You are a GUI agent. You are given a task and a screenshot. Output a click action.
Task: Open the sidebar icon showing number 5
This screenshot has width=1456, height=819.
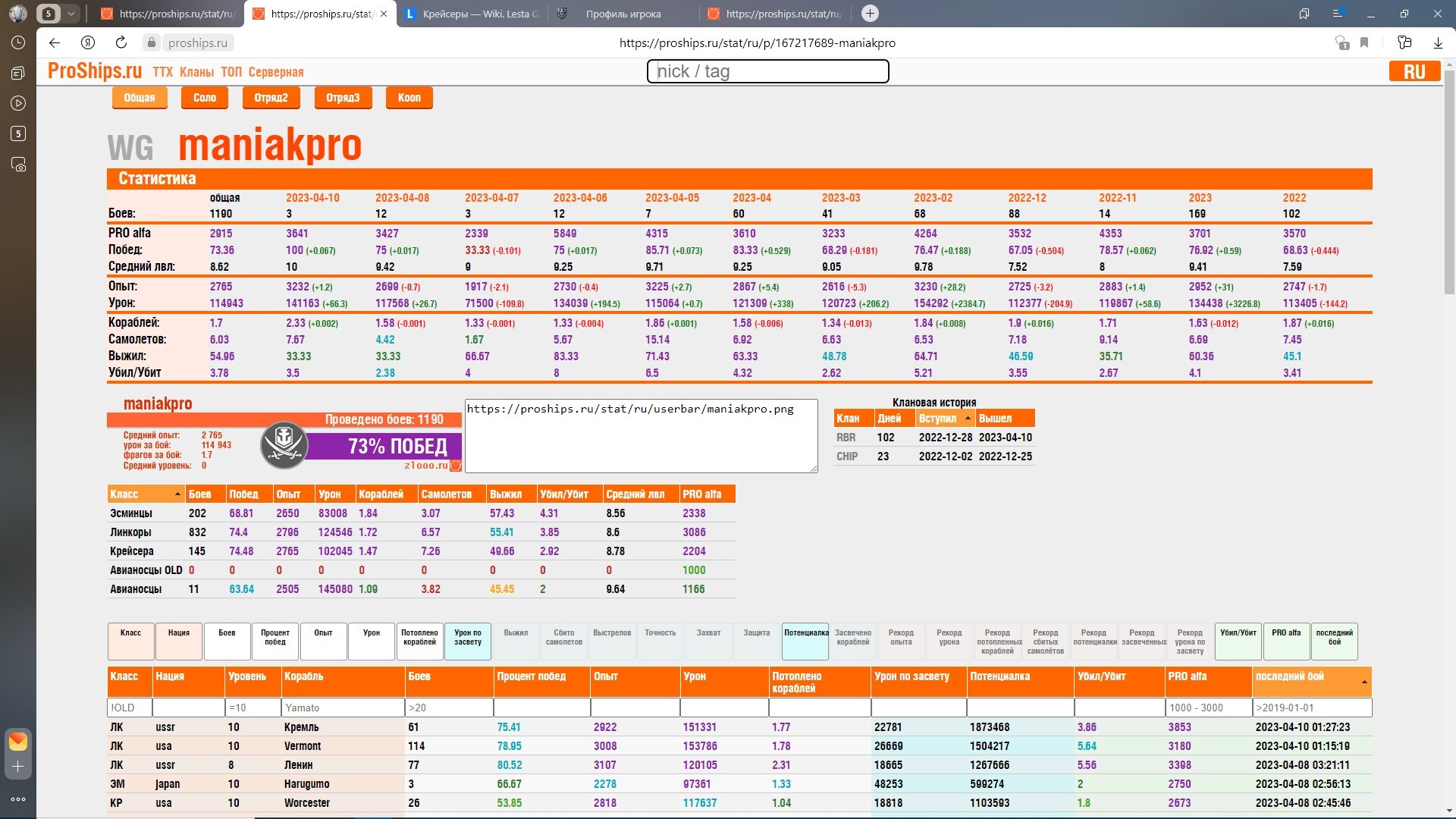pyautogui.click(x=18, y=133)
